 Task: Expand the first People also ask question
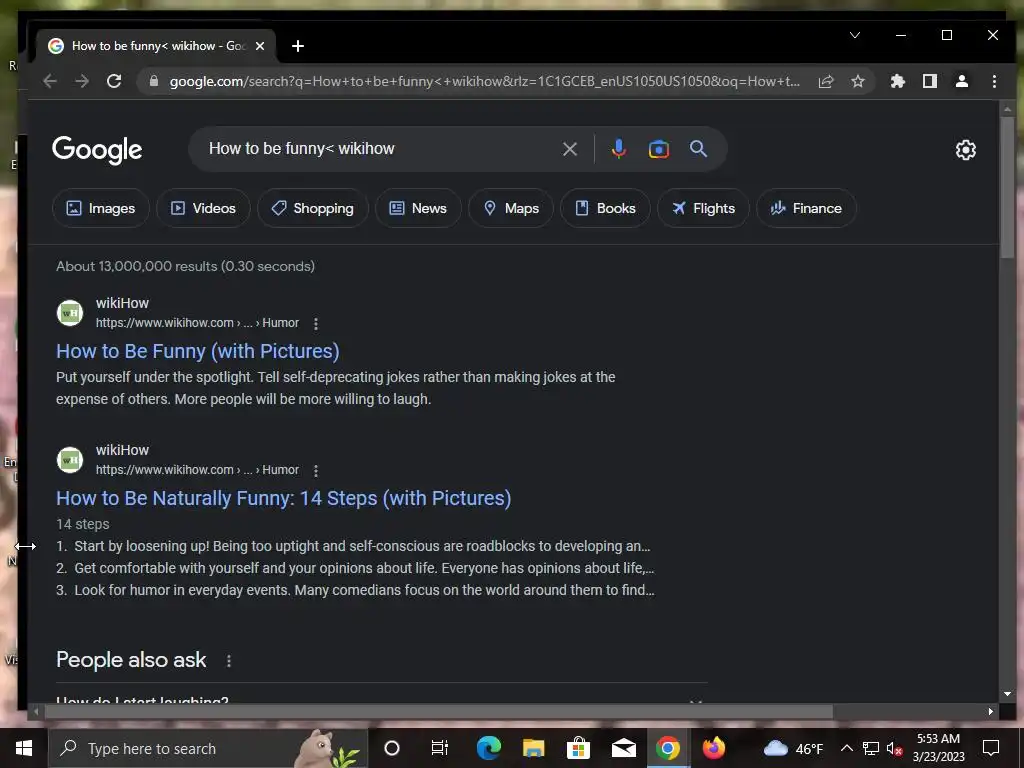tap(381, 699)
